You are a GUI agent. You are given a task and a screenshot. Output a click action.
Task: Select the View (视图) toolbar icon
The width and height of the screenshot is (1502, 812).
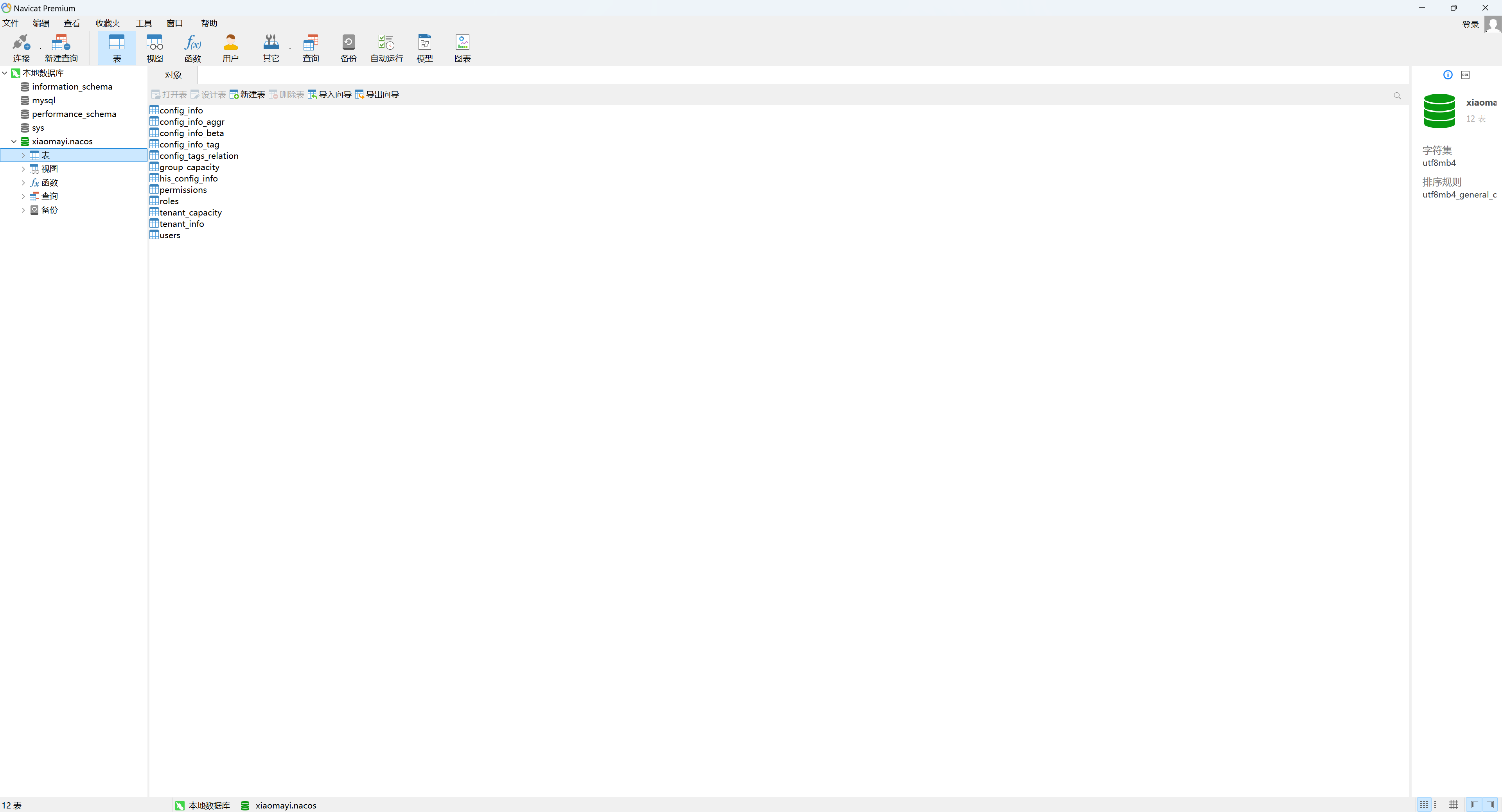pyautogui.click(x=155, y=49)
